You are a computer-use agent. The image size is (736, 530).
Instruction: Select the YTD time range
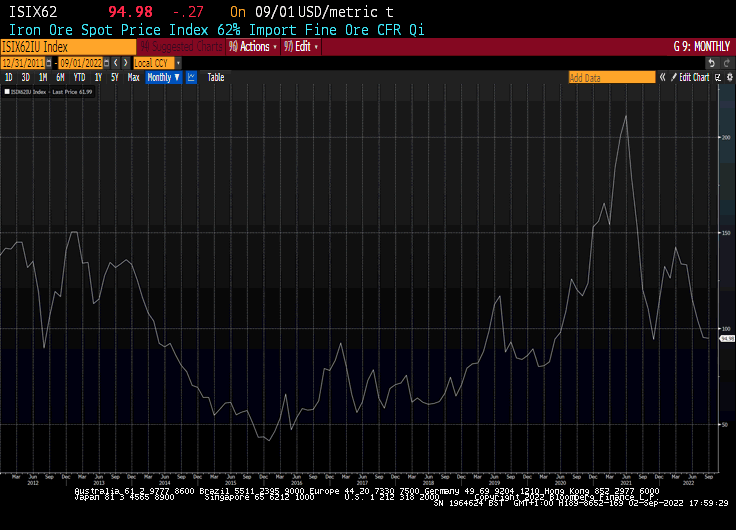[79, 77]
